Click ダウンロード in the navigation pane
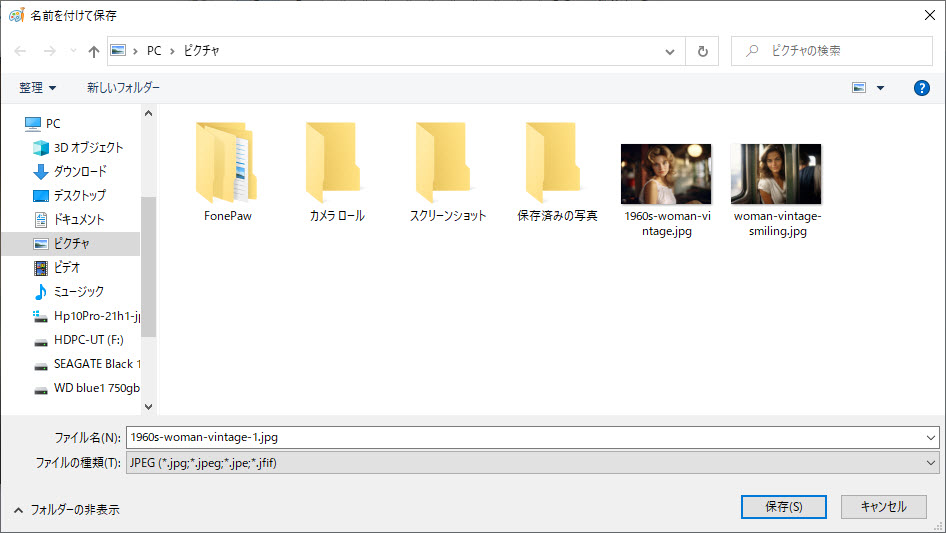Viewport: 946px width, 533px height. coord(80,171)
